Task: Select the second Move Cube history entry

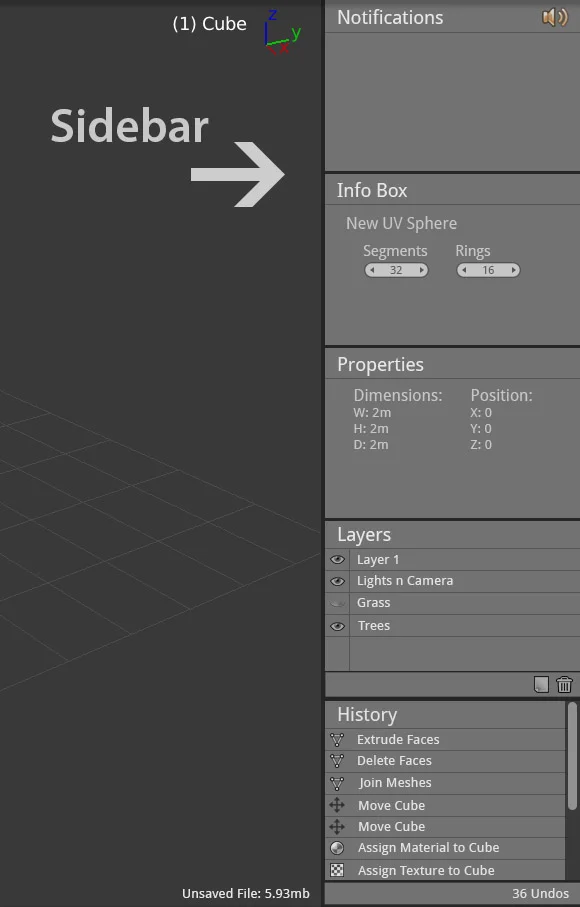Action: click(x=445, y=827)
